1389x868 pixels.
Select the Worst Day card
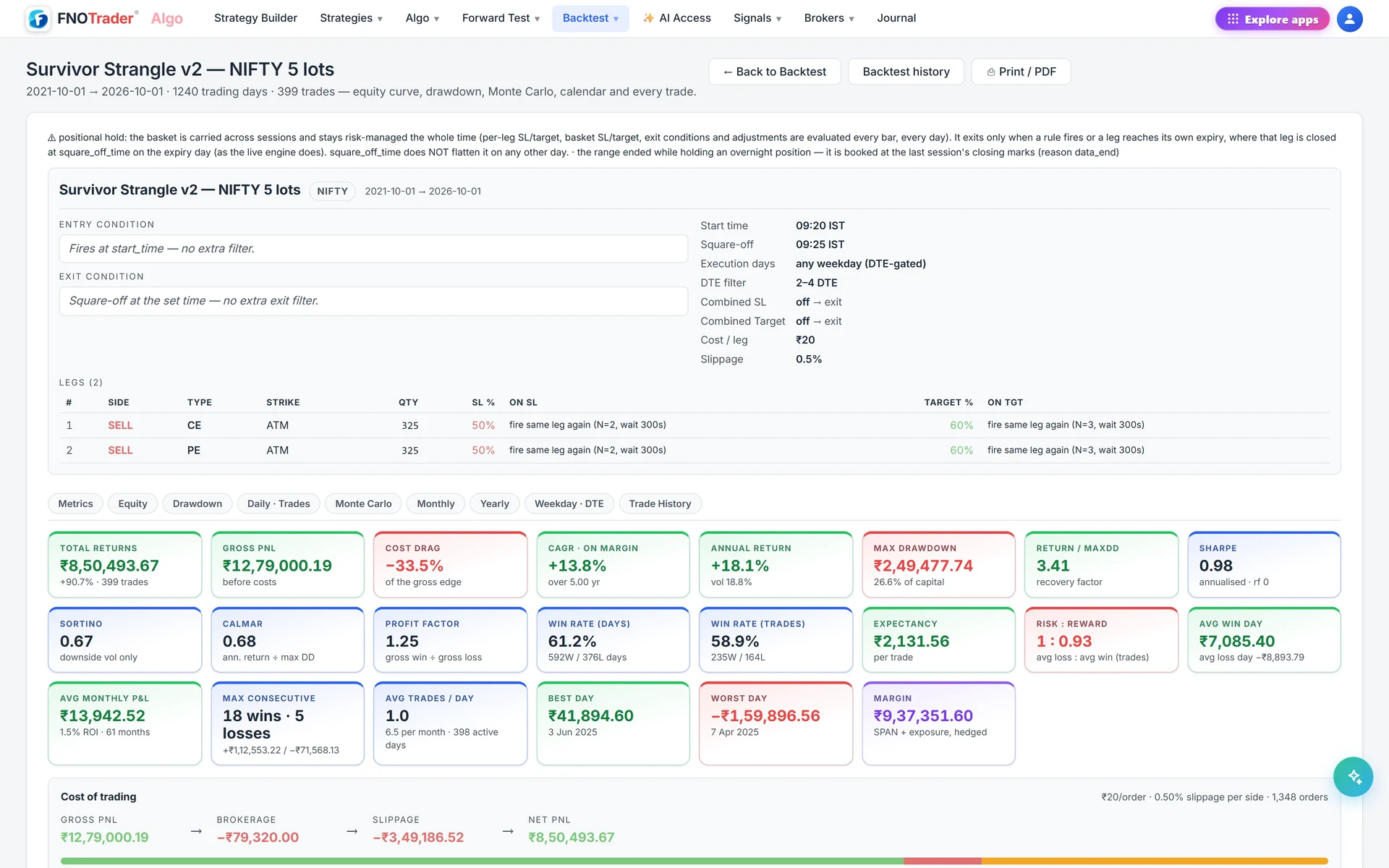(776, 723)
